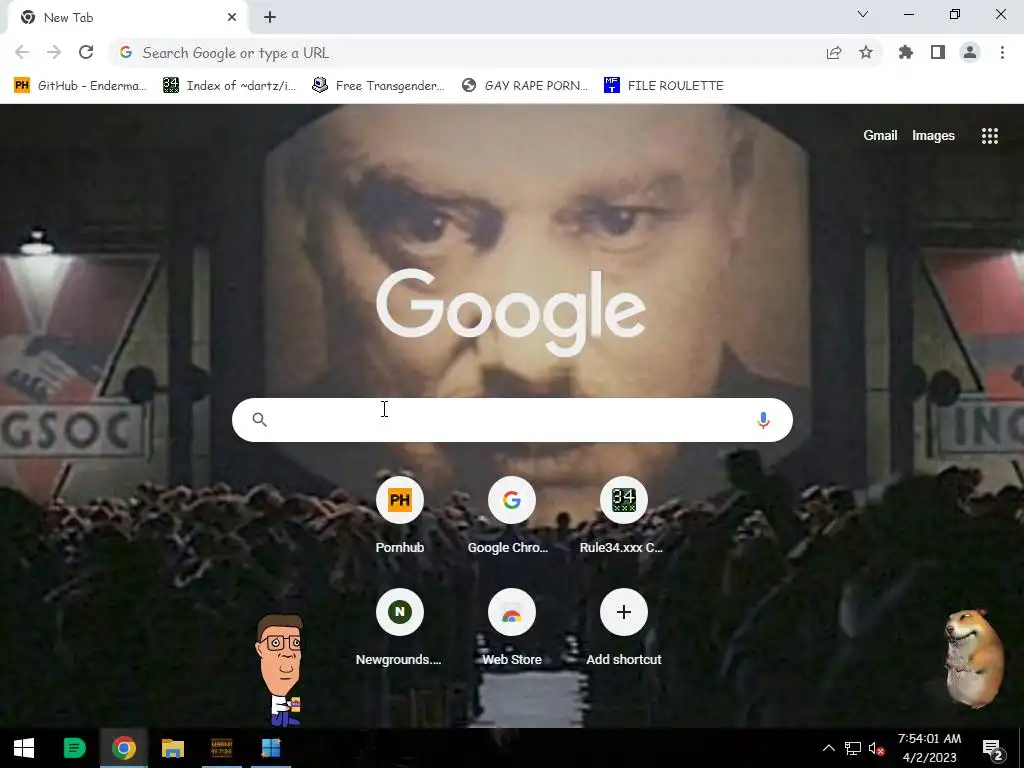The width and height of the screenshot is (1024, 768).
Task: Open the PH shortcut tile
Action: click(x=400, y=517)
